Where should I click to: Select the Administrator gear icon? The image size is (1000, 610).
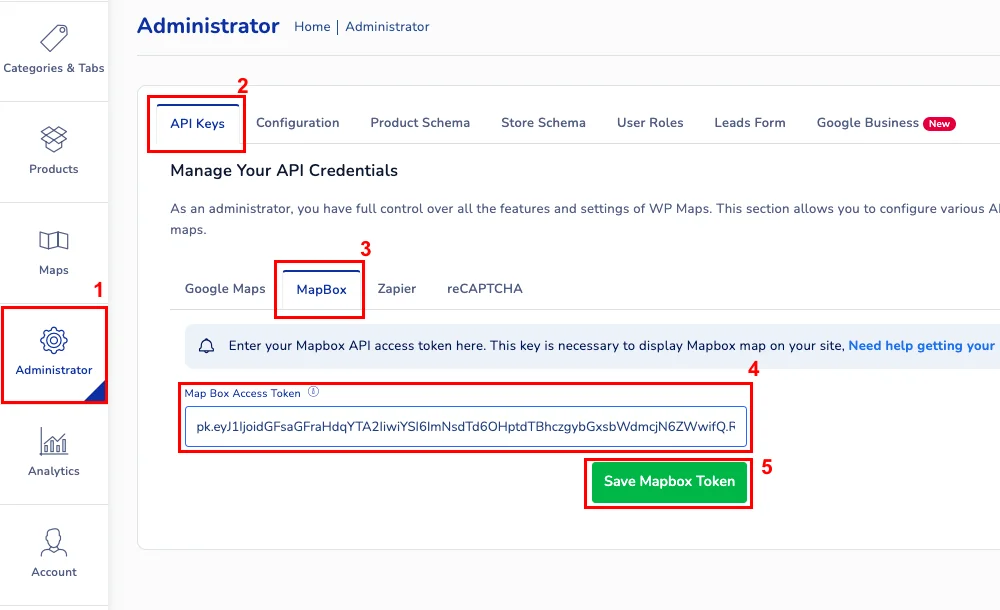[54, 340]
